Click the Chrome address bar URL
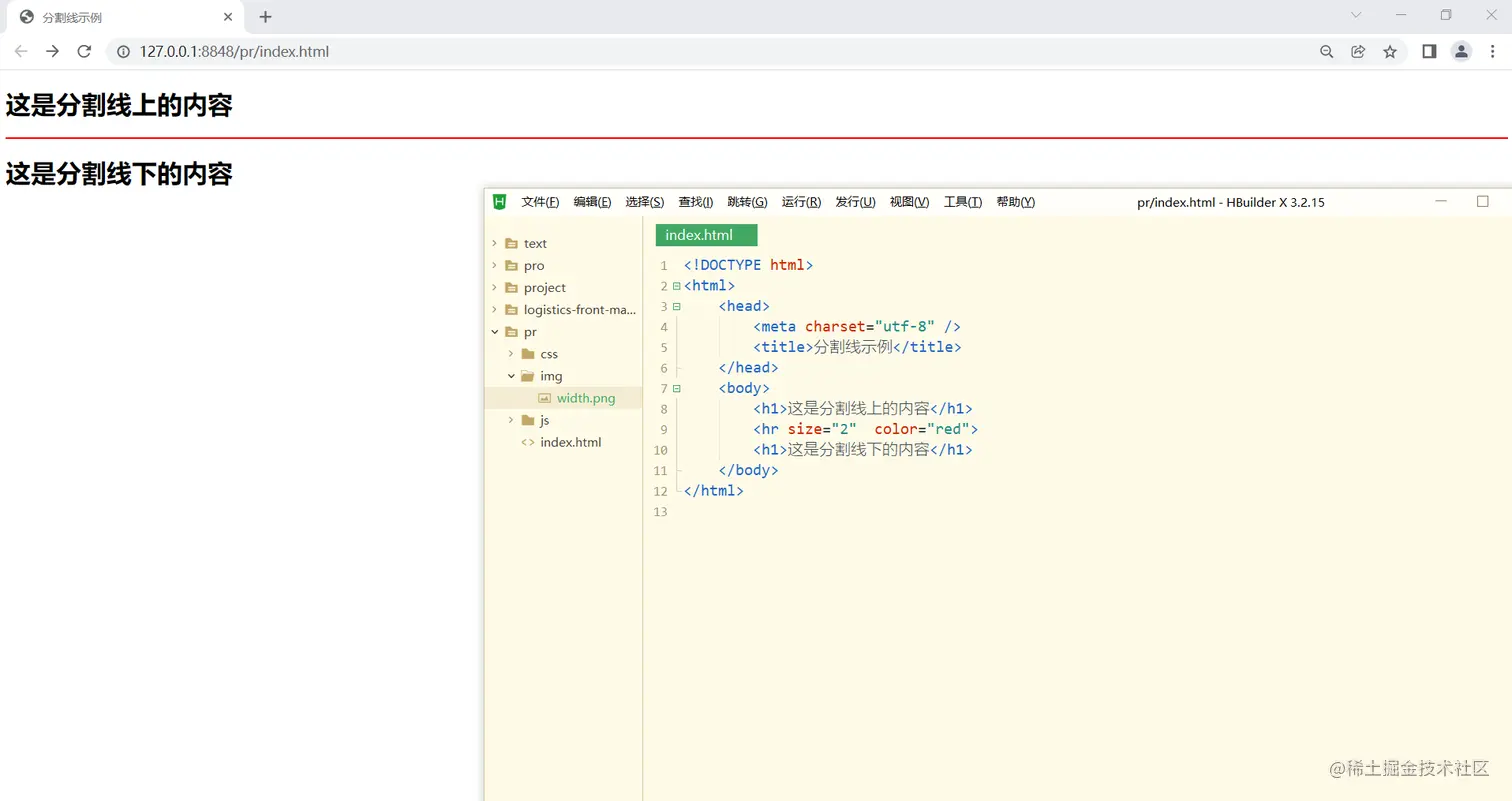The image size is (1512, 801). pyautogui.click(x=234, y=52)
